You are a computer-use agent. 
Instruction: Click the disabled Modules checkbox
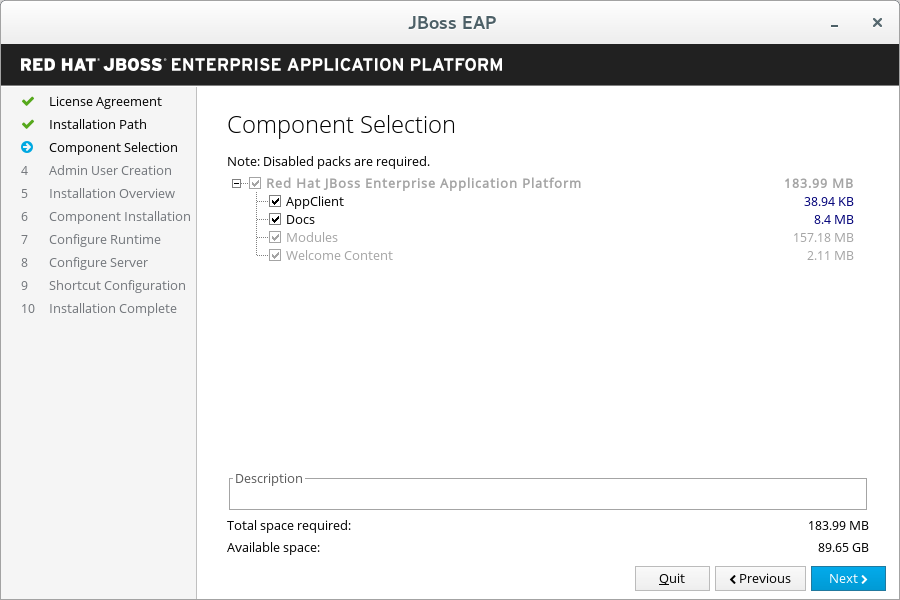coord(275,237)
